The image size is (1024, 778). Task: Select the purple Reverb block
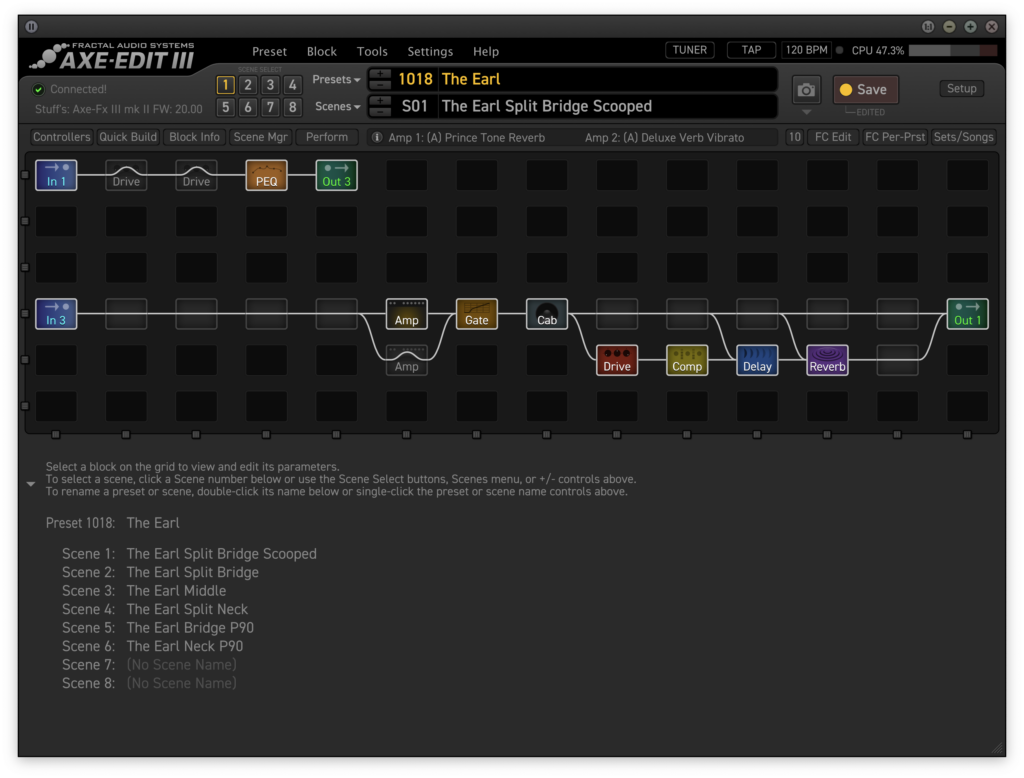[x=827, y=360]
